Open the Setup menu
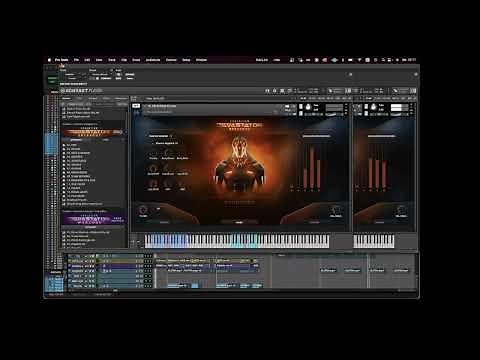480x360 pixels. (186, 60)
